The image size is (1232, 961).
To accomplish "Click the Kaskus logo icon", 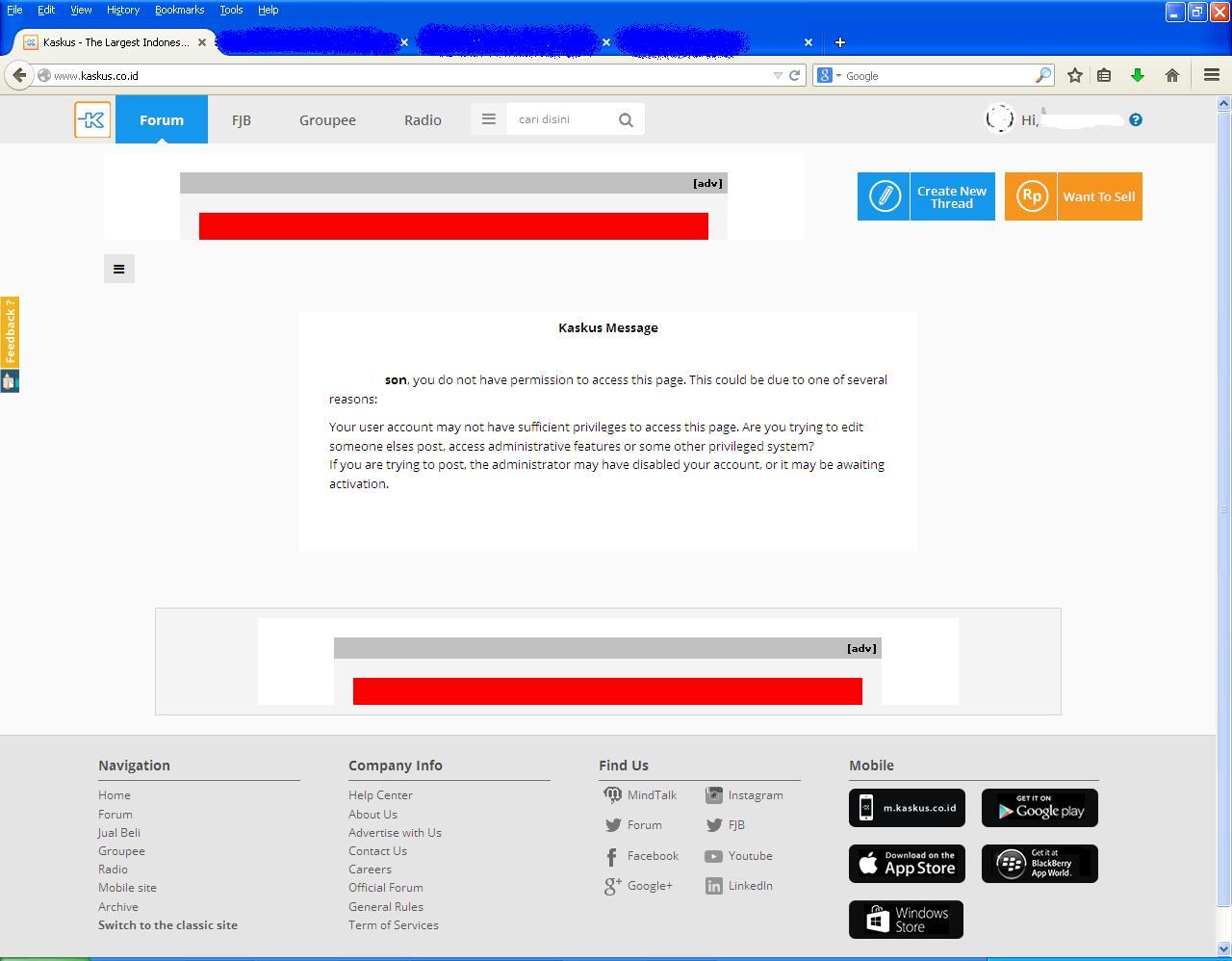I will click(92, 119).
